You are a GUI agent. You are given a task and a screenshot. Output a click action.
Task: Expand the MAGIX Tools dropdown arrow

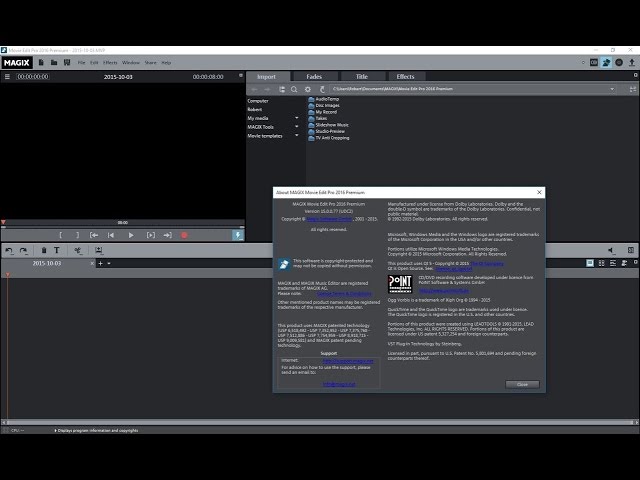coord(297,127)
